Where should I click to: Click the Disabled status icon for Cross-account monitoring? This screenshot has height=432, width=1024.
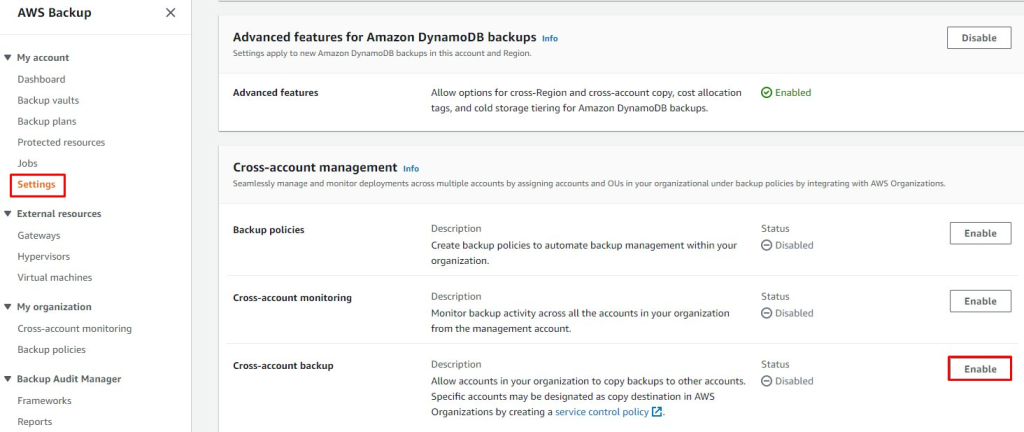[767, 313]
